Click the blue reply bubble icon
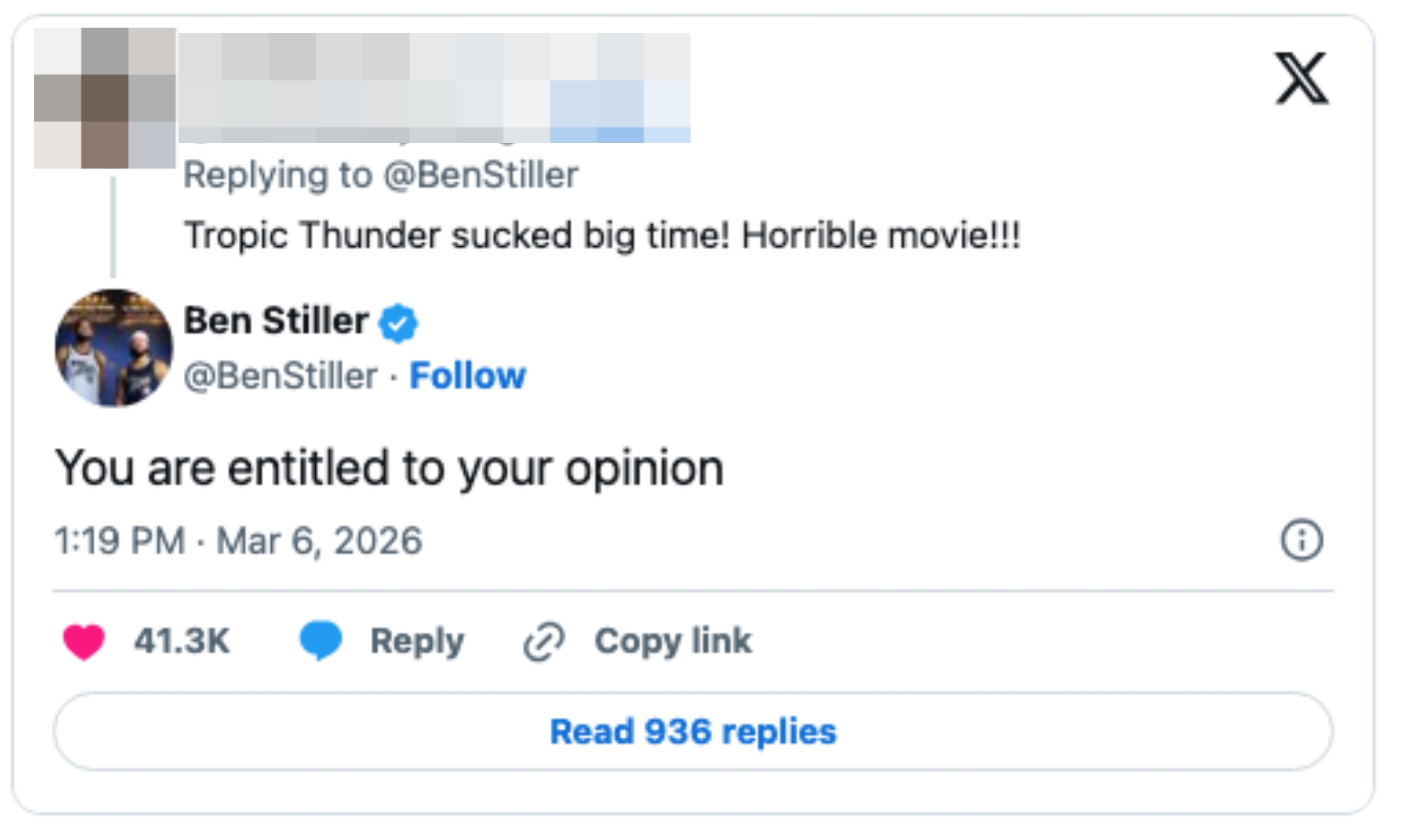This screenshot has width=1405, height=840. [x=320, y=640]
